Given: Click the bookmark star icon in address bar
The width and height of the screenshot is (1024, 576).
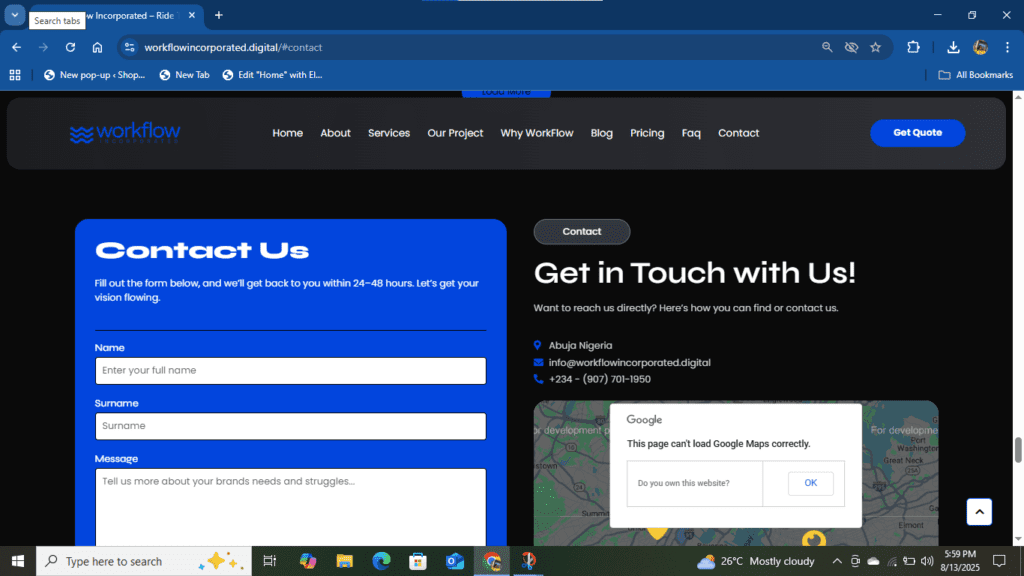Looking at the screenshot, I should (x=876, y=47).
